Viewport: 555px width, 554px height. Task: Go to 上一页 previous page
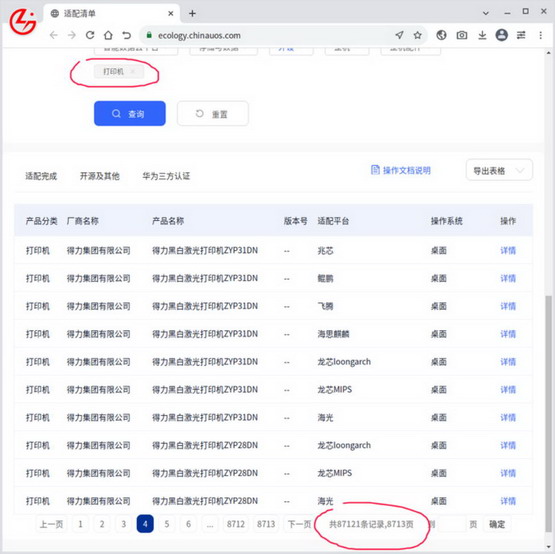point(51,524)
